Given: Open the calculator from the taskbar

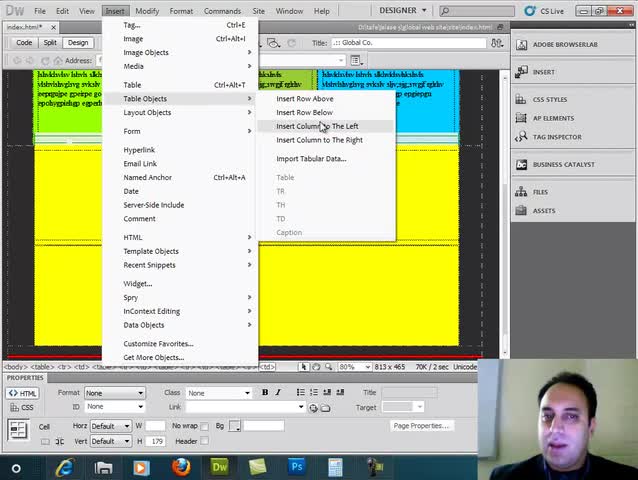Looking at the screenshot, I should pyautogui.click(x=335, y=467).
